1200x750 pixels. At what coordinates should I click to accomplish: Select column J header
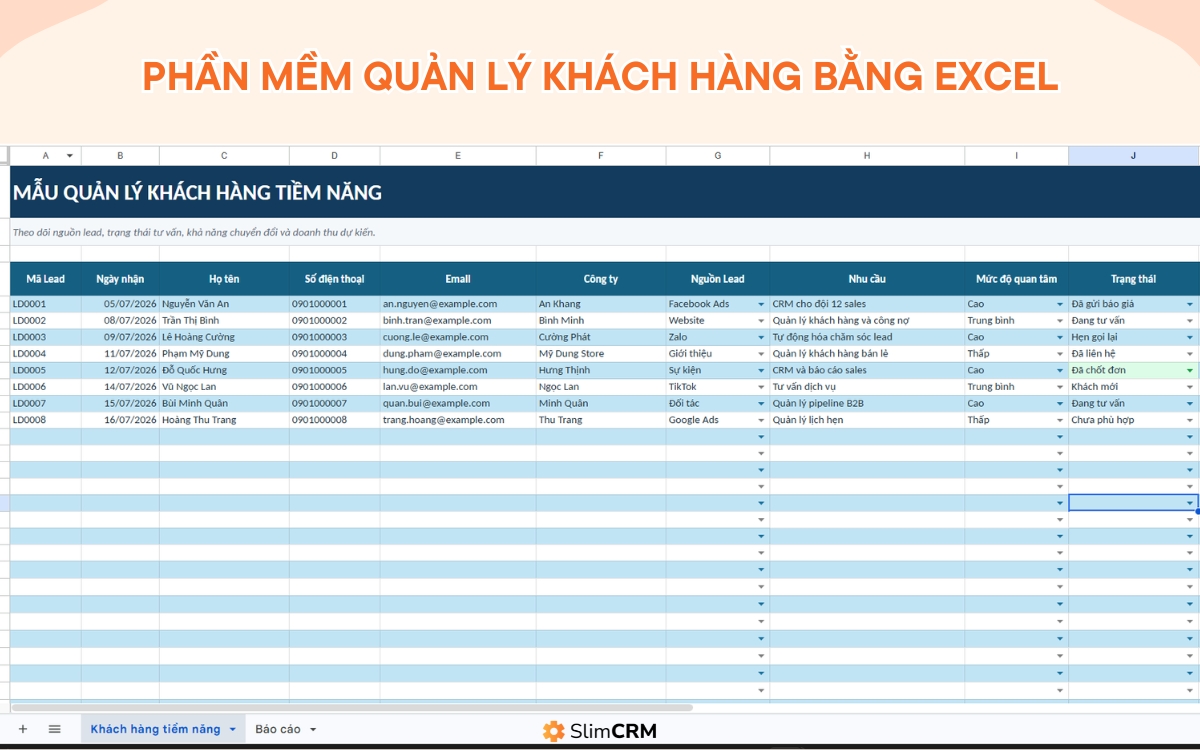[1133, 156]
